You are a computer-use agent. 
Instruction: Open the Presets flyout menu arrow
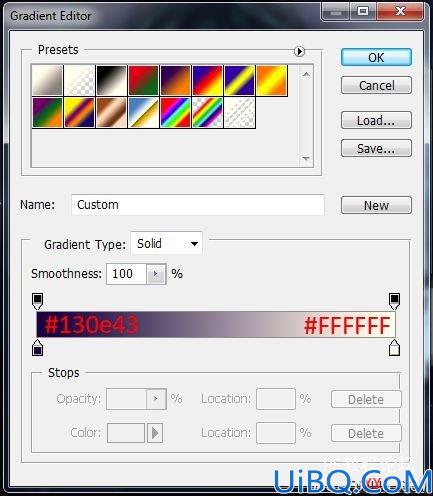tap(299, 51)
